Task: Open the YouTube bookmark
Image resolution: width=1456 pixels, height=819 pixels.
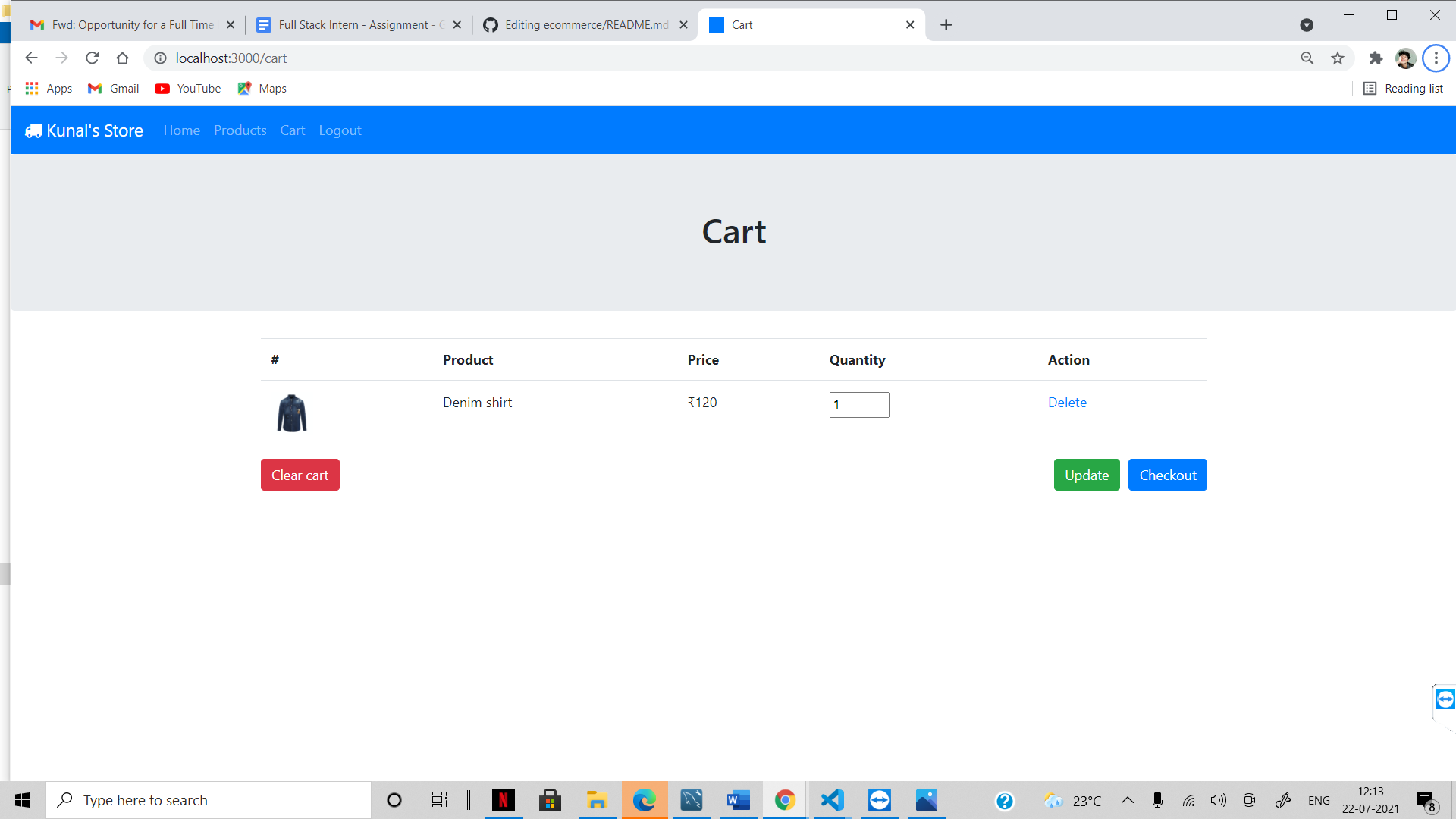Action: [188, 89]
